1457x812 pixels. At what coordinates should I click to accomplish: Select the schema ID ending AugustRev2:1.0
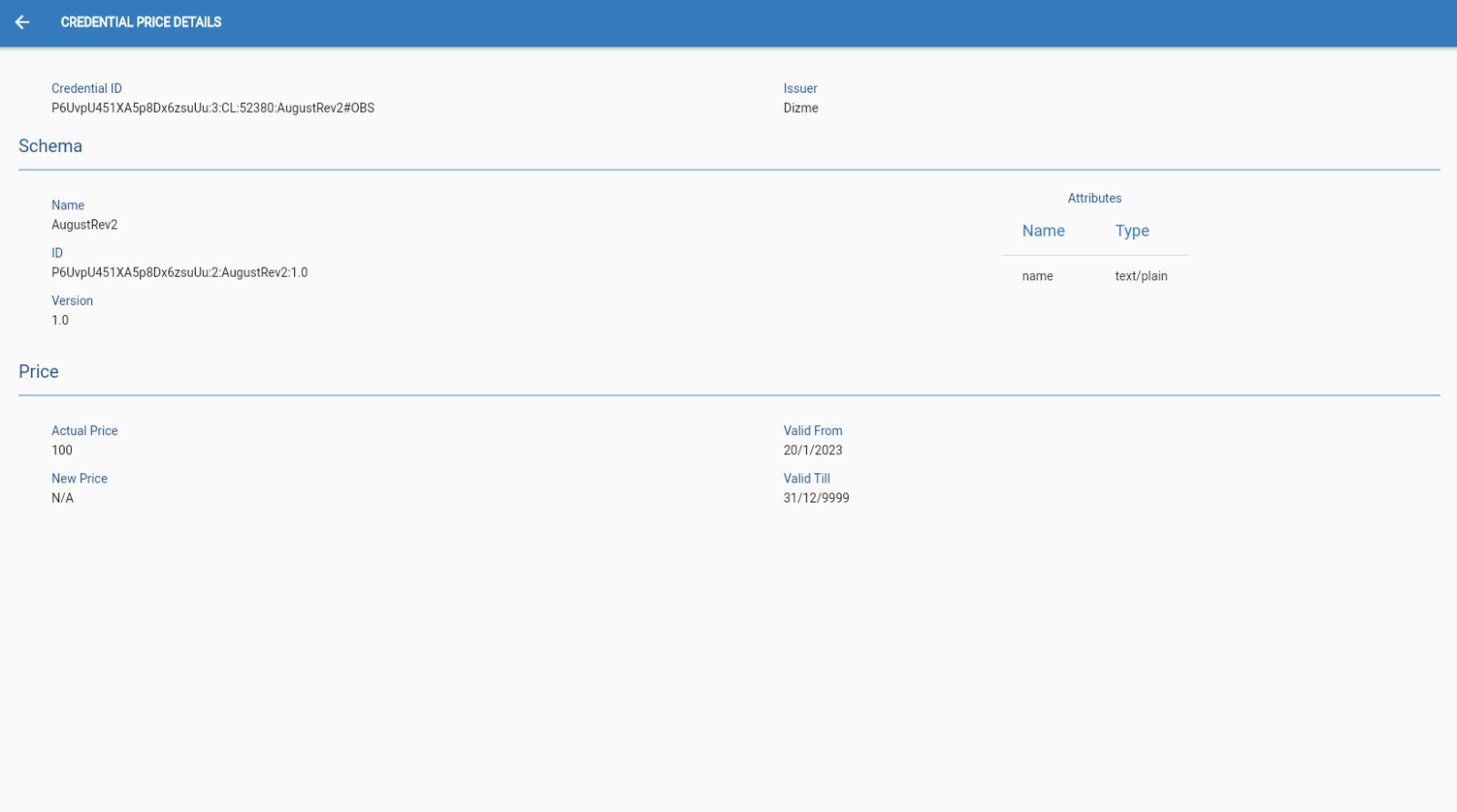pos(179,272)
